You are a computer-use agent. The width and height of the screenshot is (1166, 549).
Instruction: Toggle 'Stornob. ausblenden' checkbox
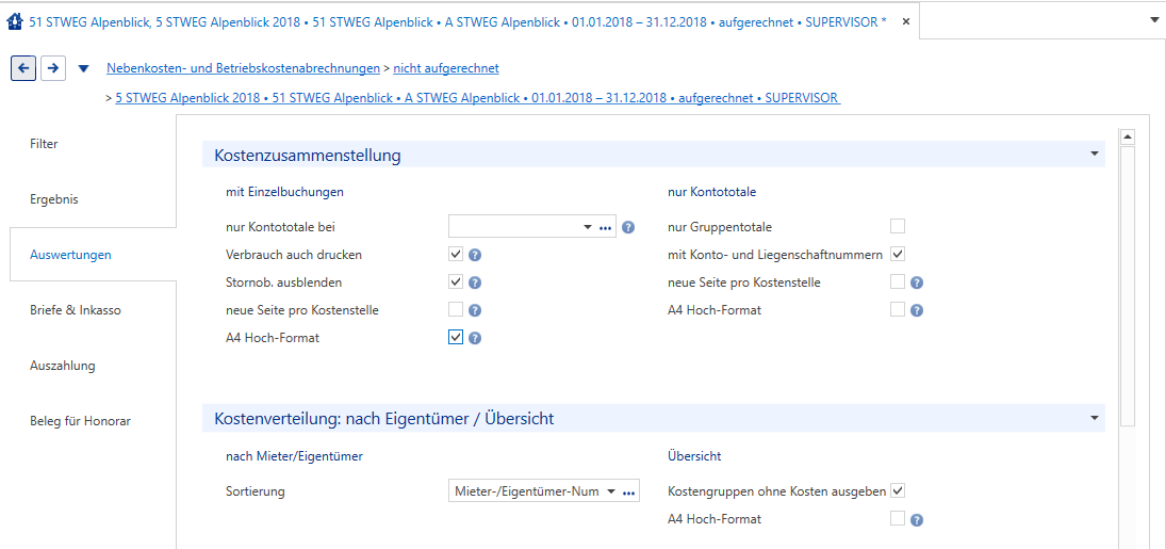456,282
